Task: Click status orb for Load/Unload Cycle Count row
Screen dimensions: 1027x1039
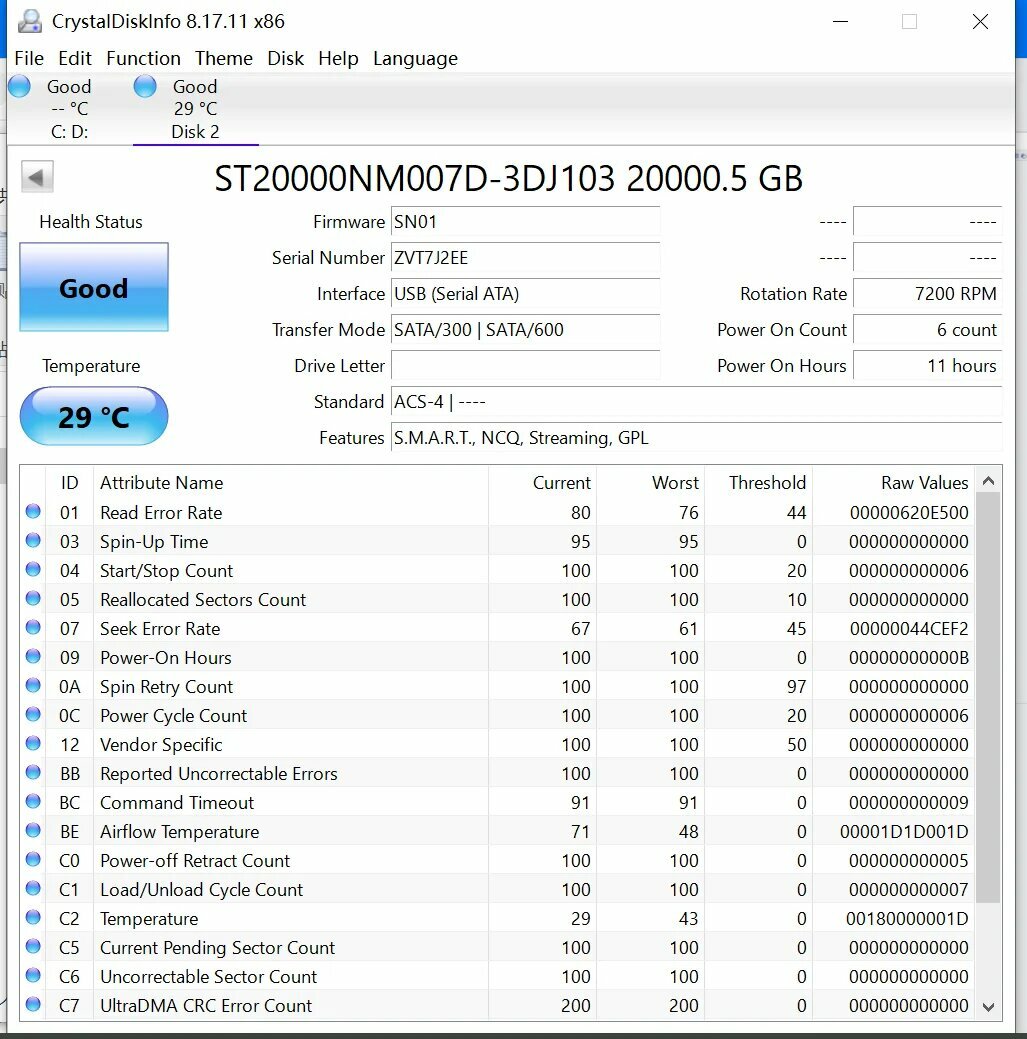Action: 33,889
